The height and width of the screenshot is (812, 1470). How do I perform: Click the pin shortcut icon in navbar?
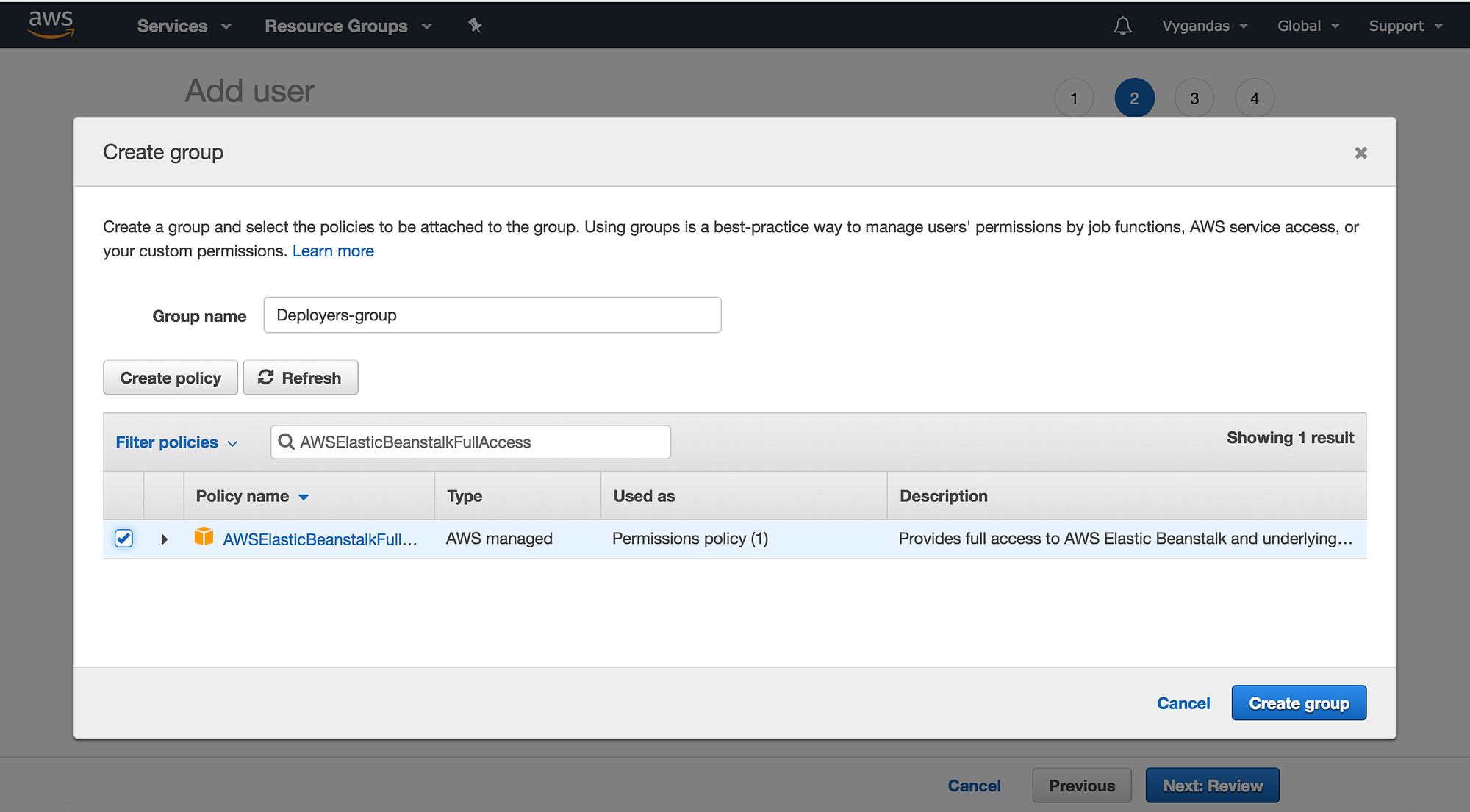tap(475, 26)
